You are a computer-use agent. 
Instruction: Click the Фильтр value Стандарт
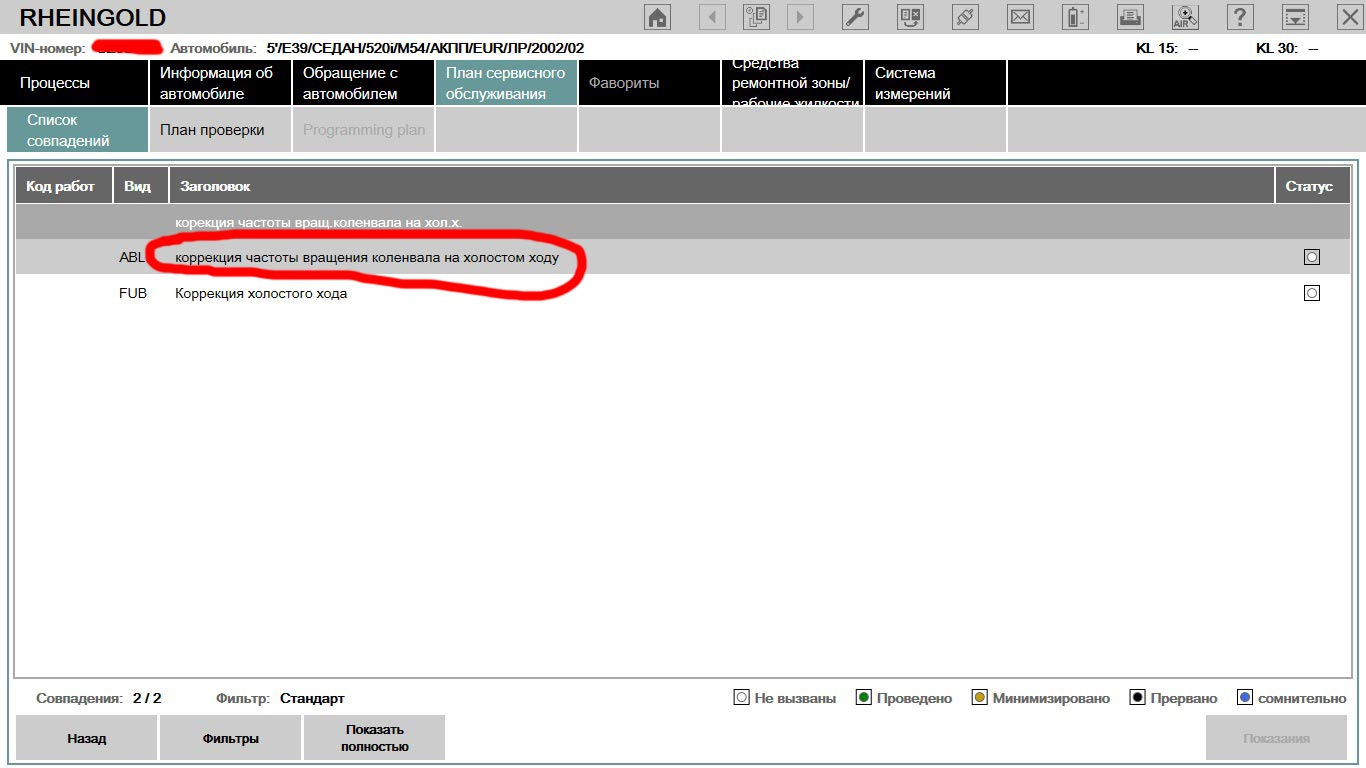click(312, 698)
